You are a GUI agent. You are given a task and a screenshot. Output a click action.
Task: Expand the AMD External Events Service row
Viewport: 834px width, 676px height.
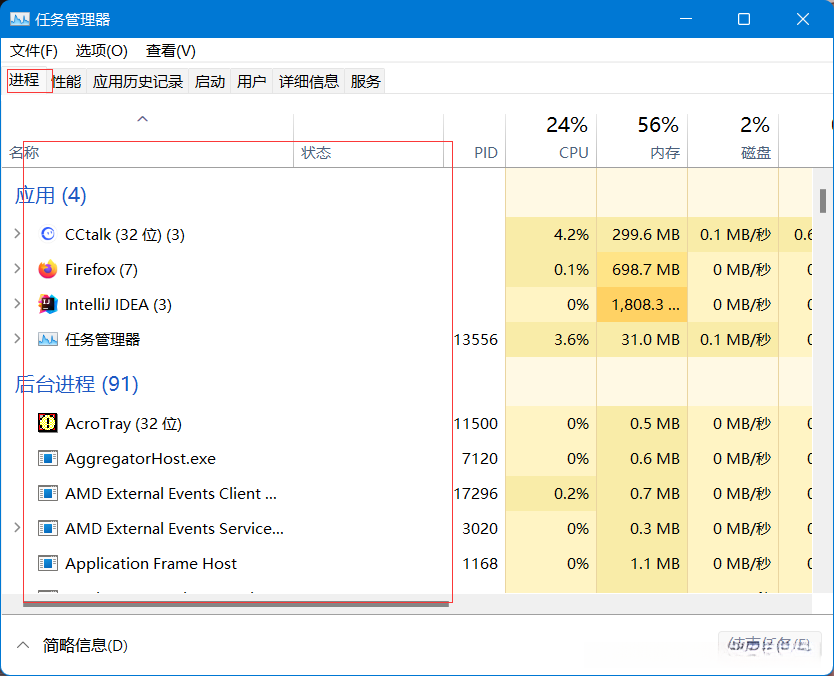point(17,528)
